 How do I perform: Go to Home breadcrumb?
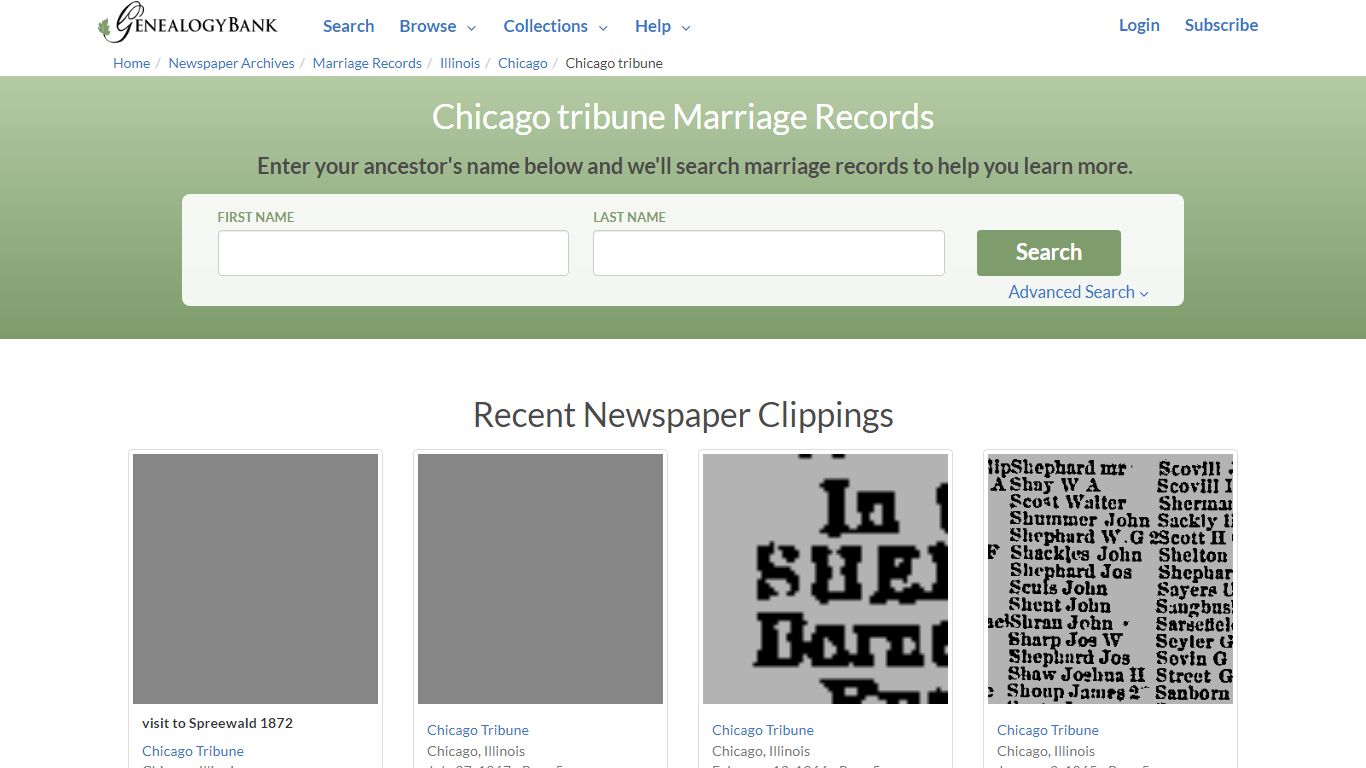click(x=131, y=63)
